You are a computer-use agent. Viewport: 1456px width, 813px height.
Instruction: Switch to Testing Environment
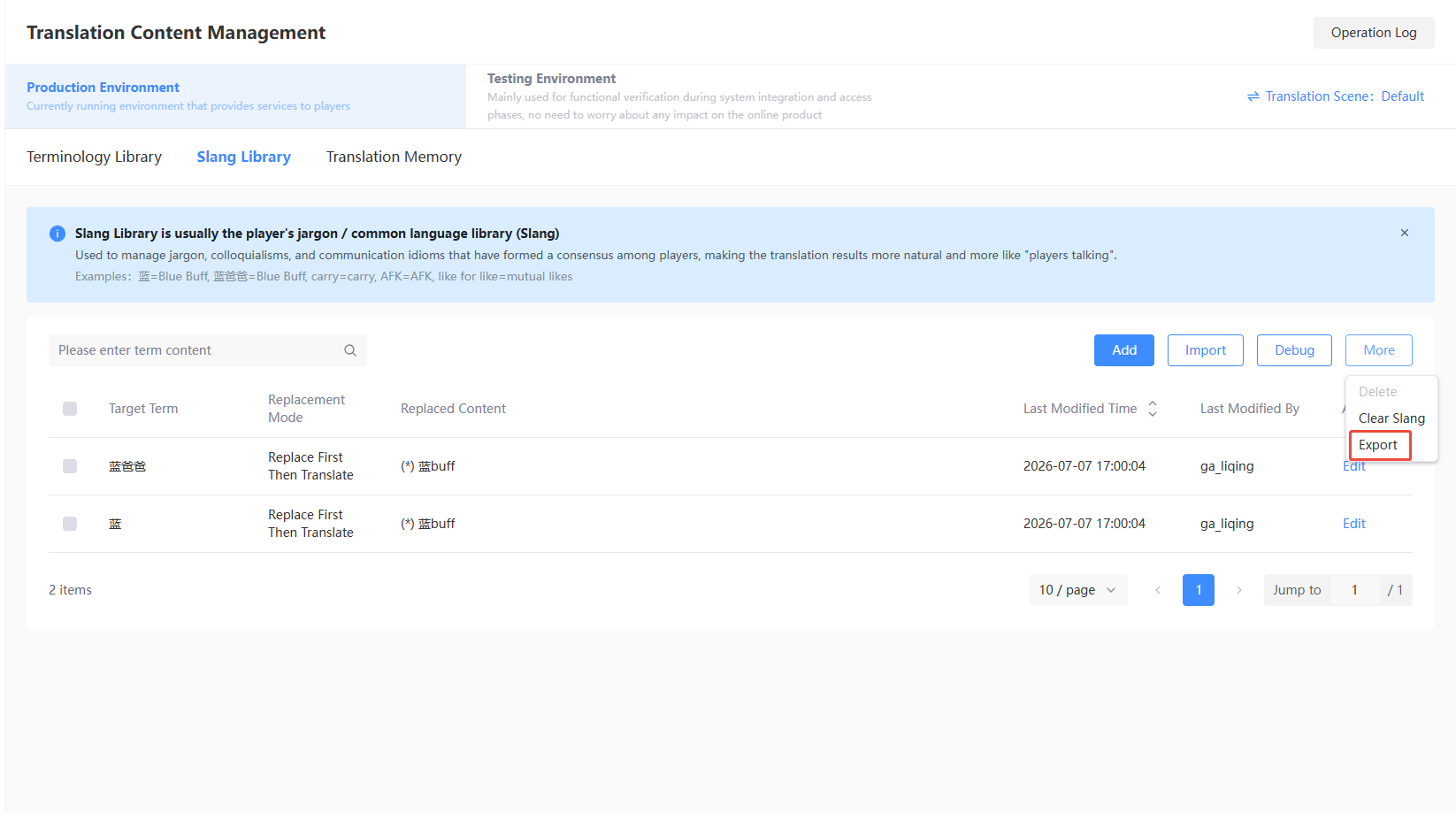pyautogui.click(x=679, y=96)
